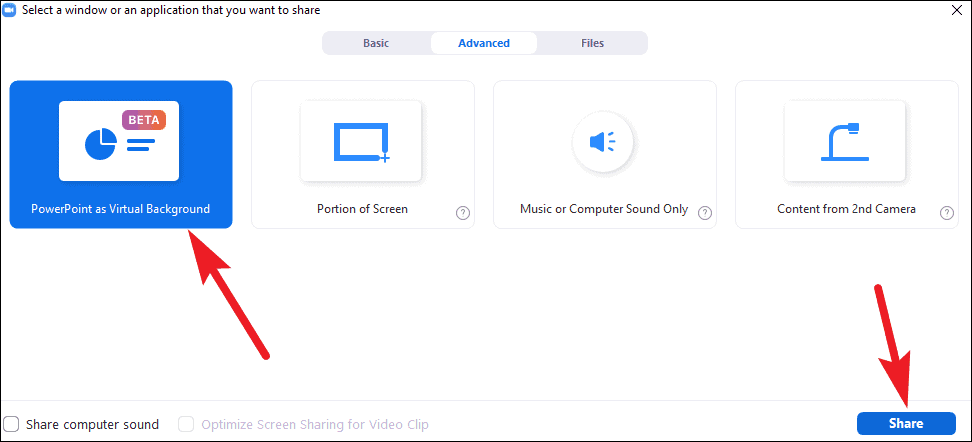
Task: Select the PowerPoint pie chart slide icon
Action: click(119, 141)
